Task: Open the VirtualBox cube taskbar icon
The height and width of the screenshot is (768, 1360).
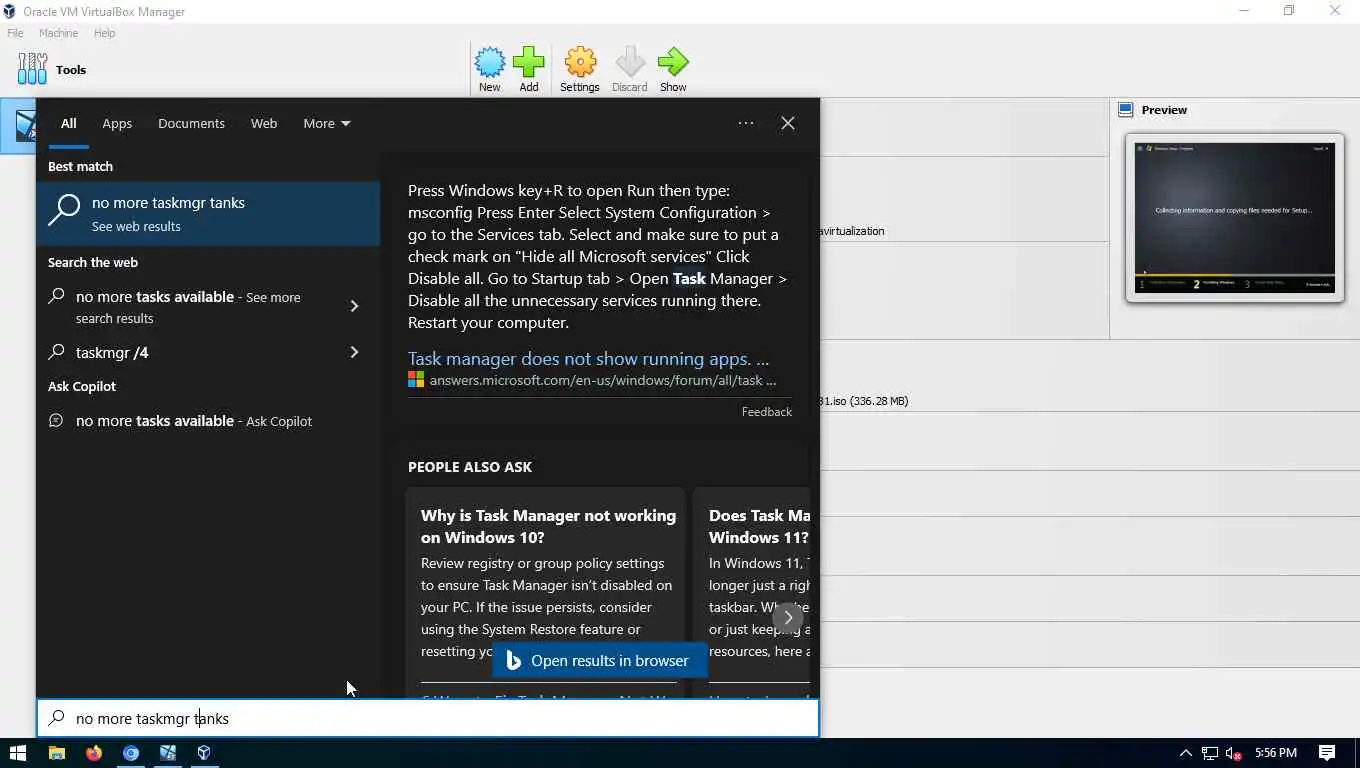Action: (204, 753)
